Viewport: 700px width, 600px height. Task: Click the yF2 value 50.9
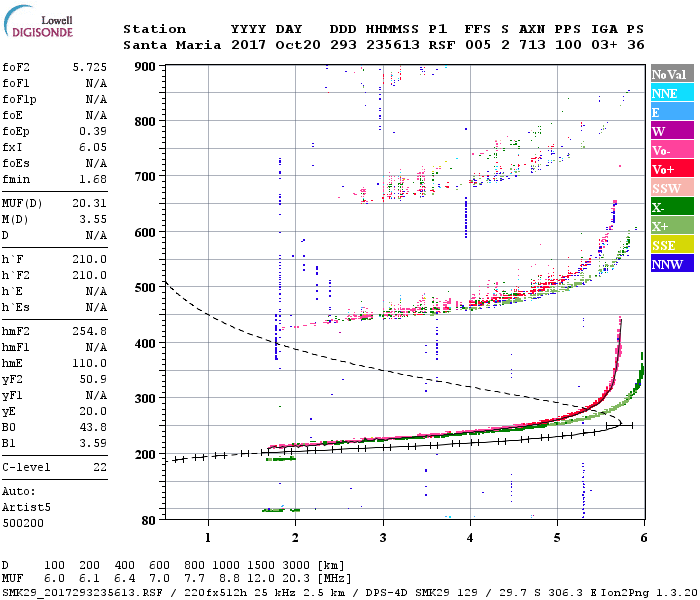(93, 379)
